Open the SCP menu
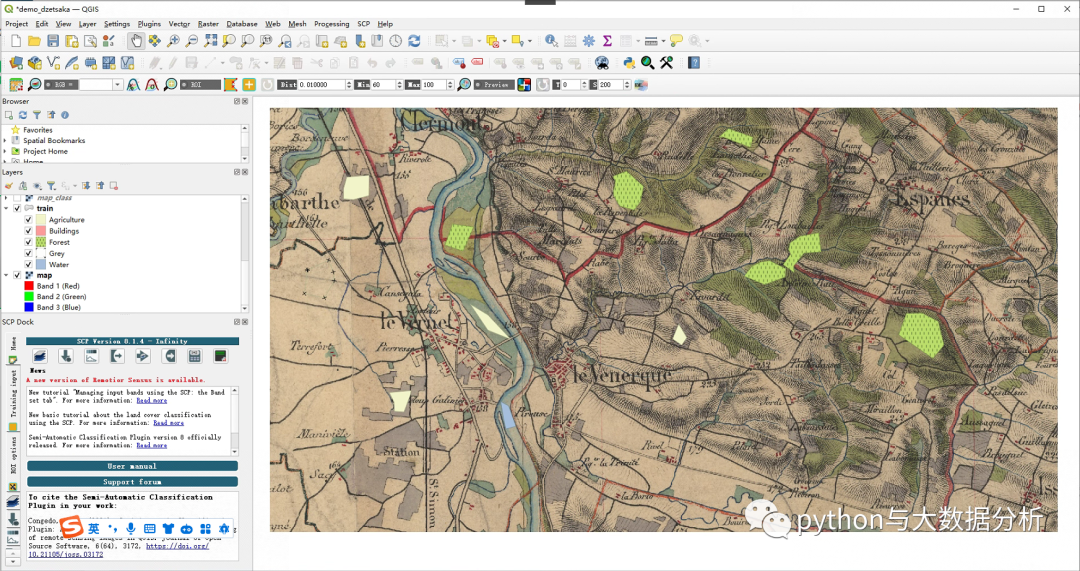 [x=363, y=23]
